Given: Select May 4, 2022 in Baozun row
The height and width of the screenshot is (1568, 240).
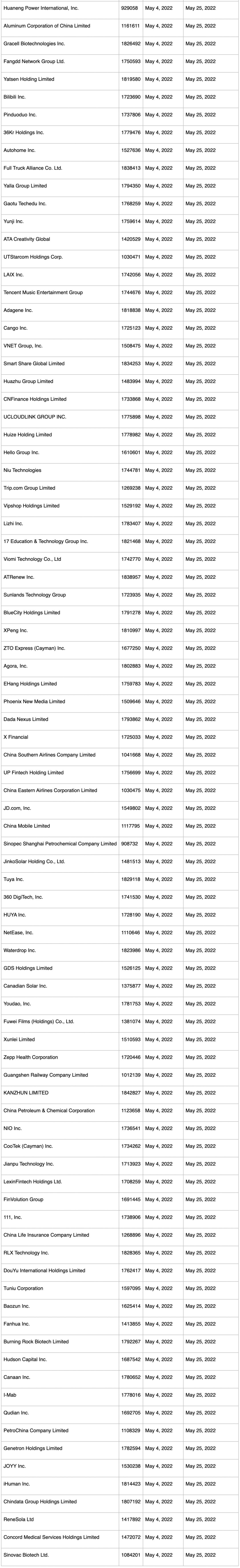Looking at the screenshot, I should coord(158,1306).
